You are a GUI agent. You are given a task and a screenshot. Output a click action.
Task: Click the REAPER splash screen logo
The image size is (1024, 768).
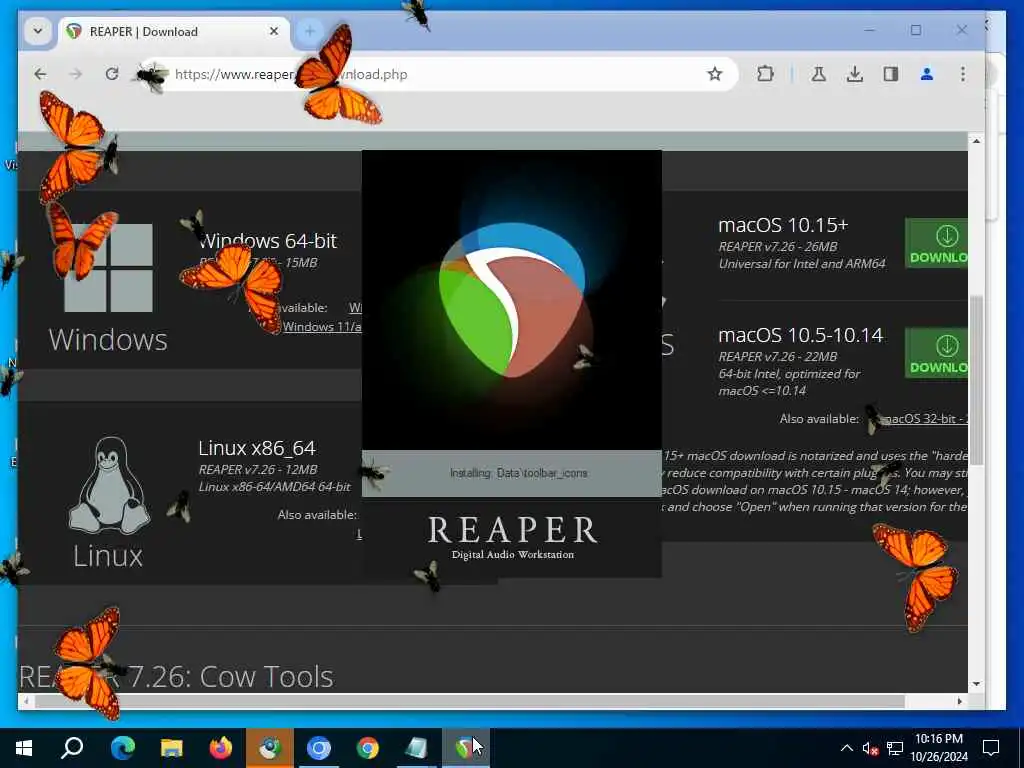click(x=511, y=299)
